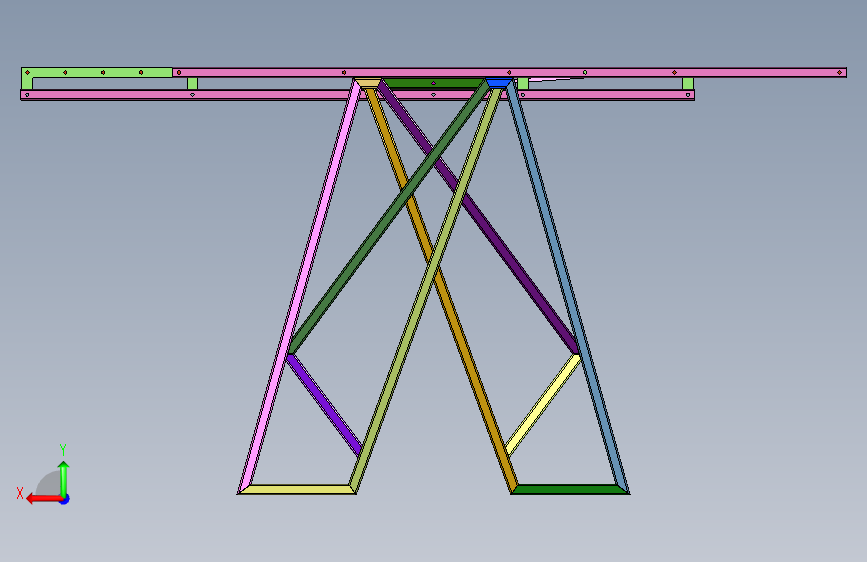
Task: Select the light green bracket on left end
Action: [x=97, y=72]
